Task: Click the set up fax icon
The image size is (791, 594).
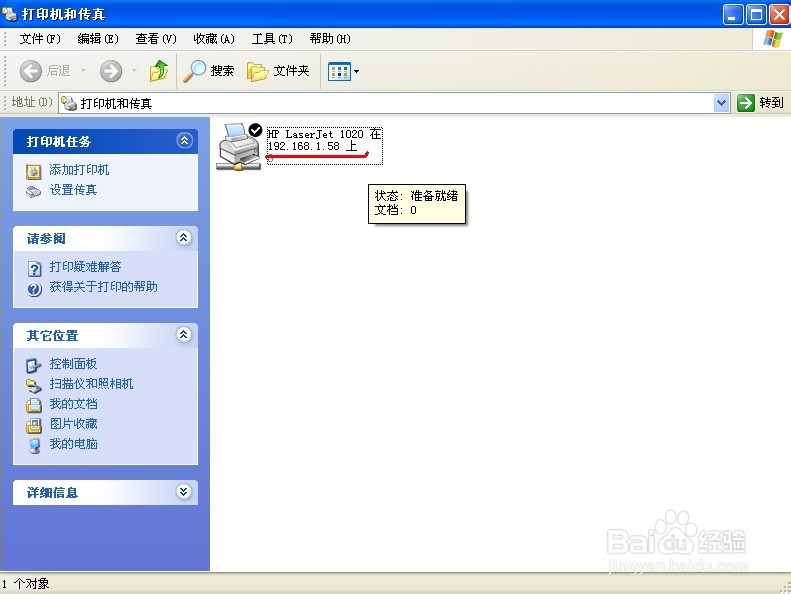Action: click(x=34, y=192)
